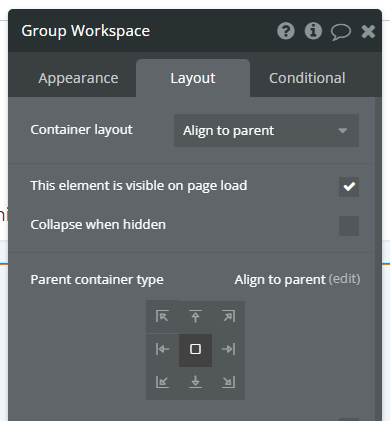
Task: Open the element info icon
Action: pyautogui.click(x=313, y=31)
